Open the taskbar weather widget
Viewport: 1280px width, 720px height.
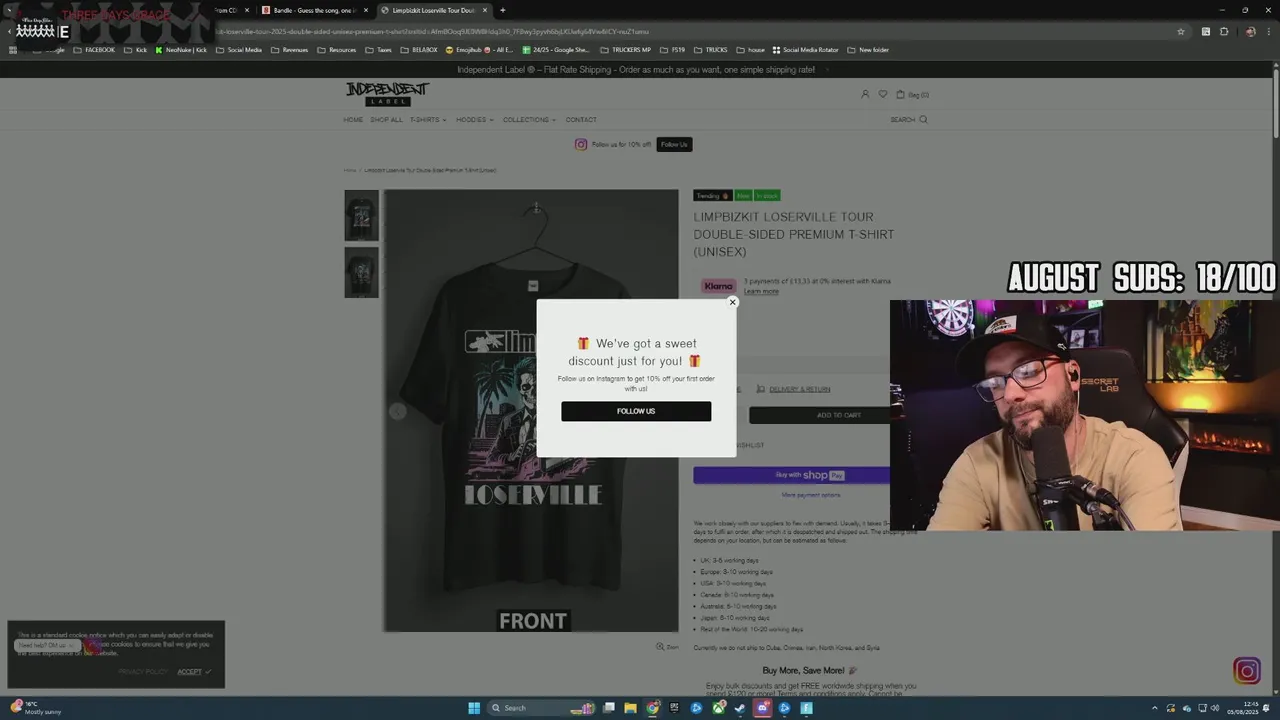(36, 708)
